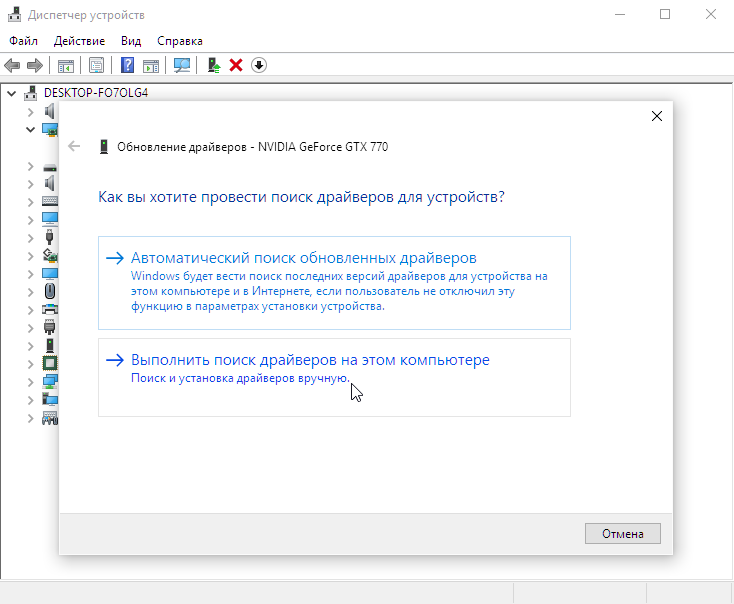Expand the USB plug category chevron

click(30, 238)
